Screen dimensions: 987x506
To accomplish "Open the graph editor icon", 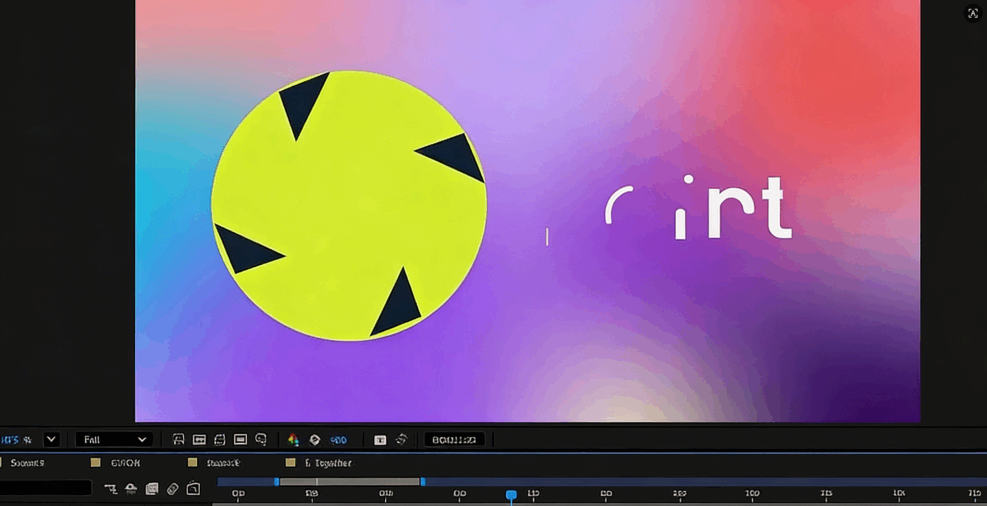I will (x=194, y=489).
